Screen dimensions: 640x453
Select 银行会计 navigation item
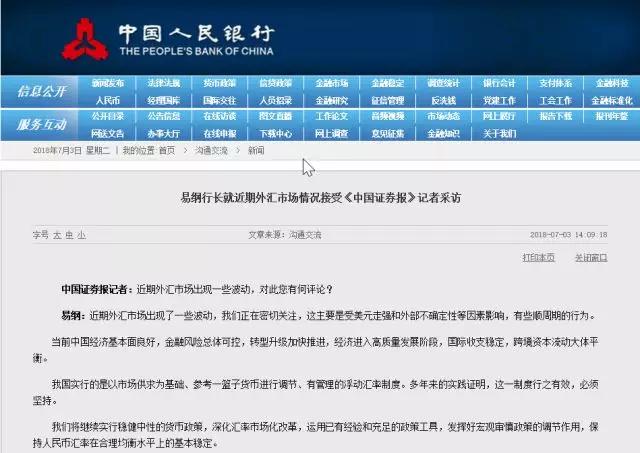tap(500, 83)
